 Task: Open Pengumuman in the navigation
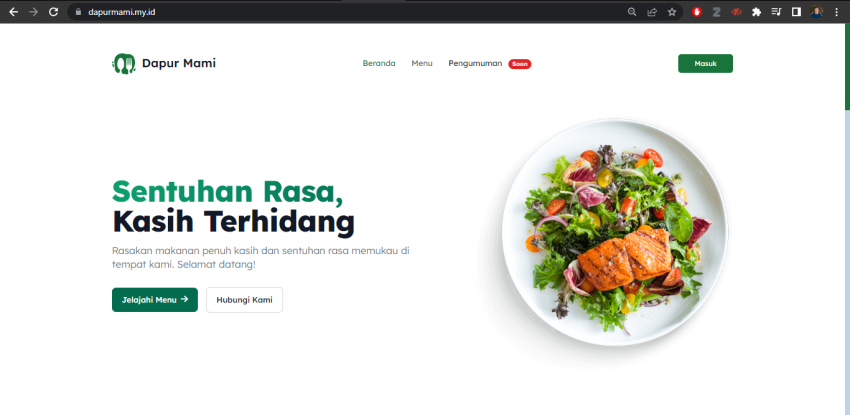click(x=475, y=63)
